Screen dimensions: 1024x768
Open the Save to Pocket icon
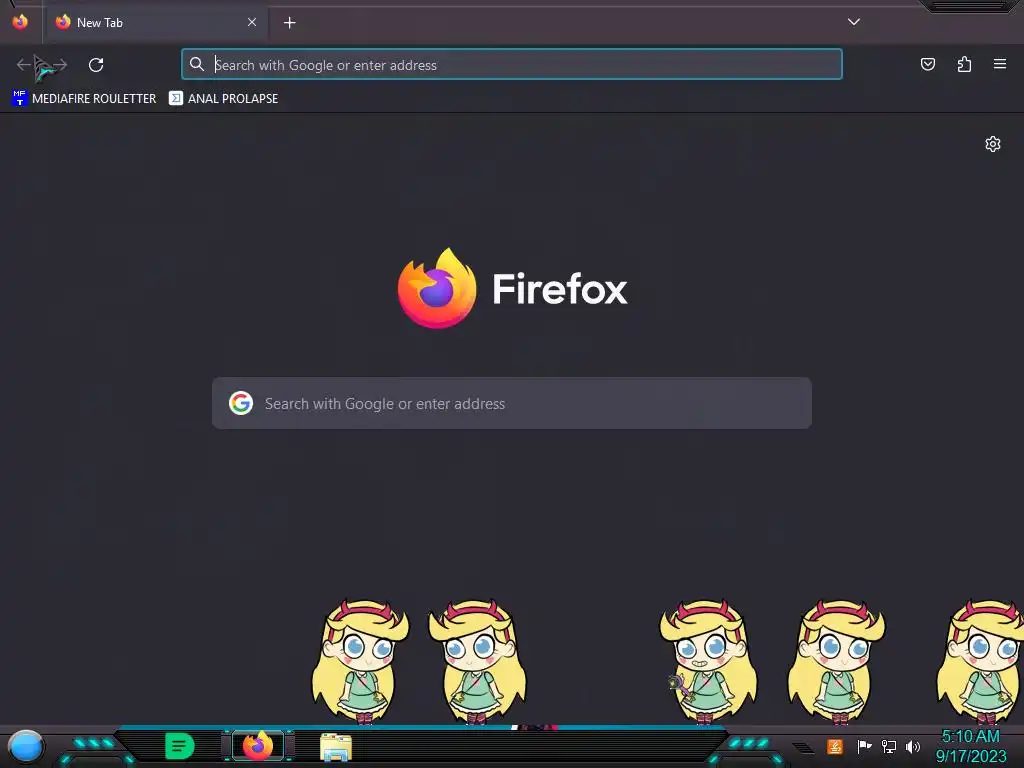pos(927,64)
